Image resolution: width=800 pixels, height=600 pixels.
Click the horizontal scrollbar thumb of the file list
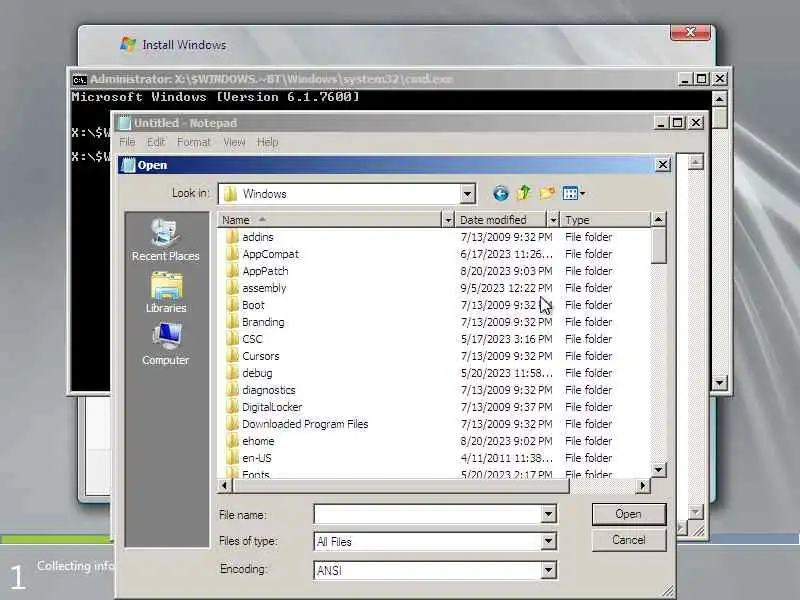(x=401, y=486)
